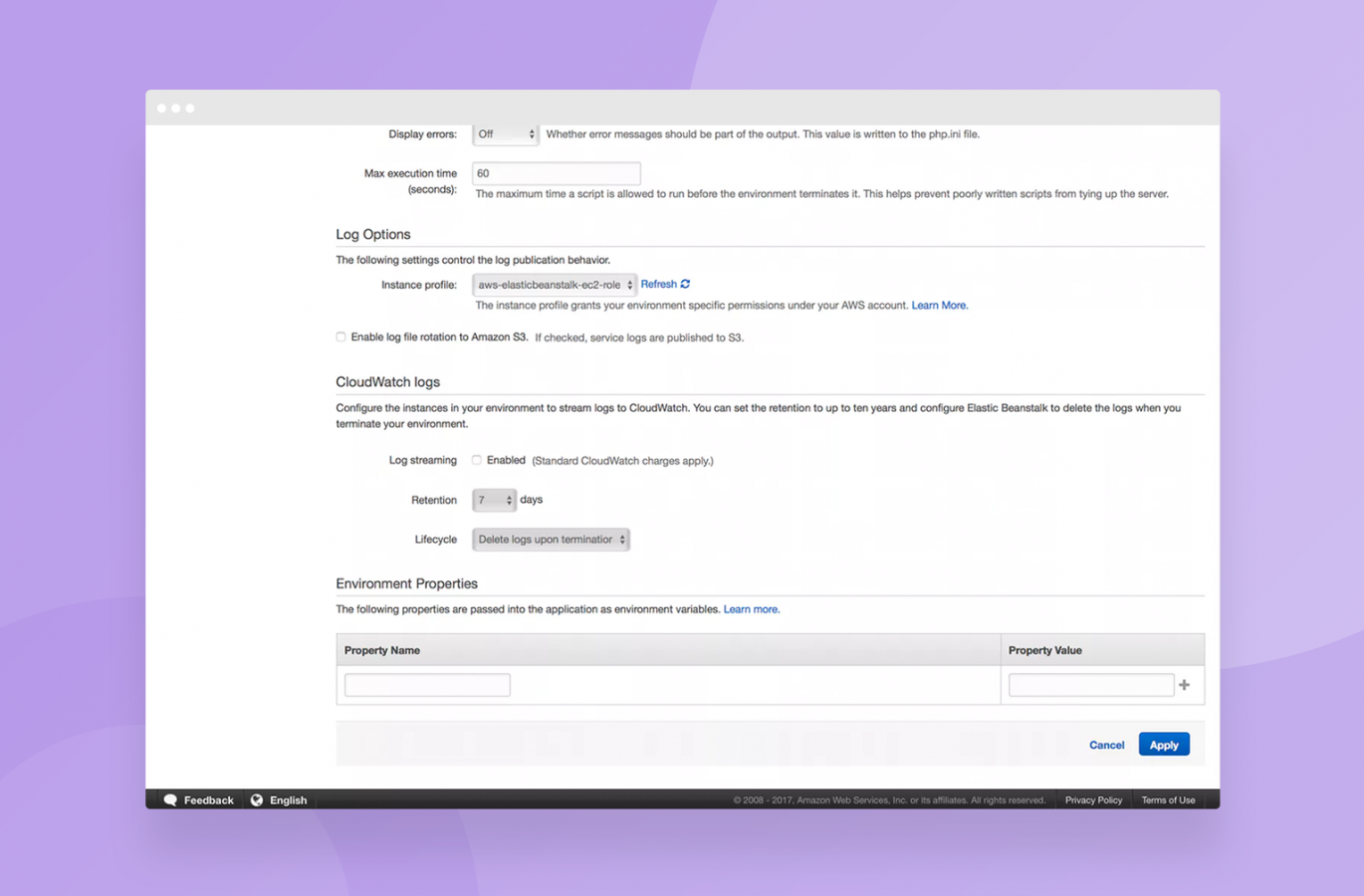This screenshot has height=896, width=1364.
Task: Click the Display errors label
Action: click(423, 134)
